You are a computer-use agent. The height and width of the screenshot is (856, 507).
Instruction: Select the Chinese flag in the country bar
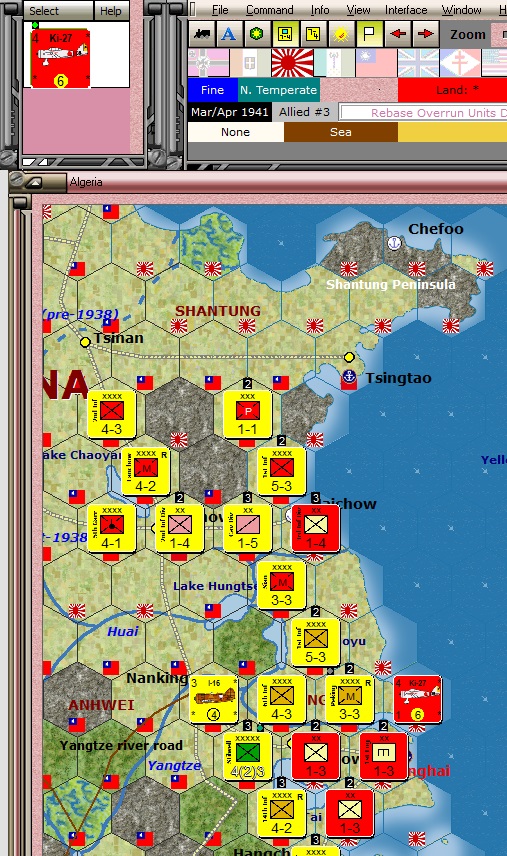tap(377, 63)
